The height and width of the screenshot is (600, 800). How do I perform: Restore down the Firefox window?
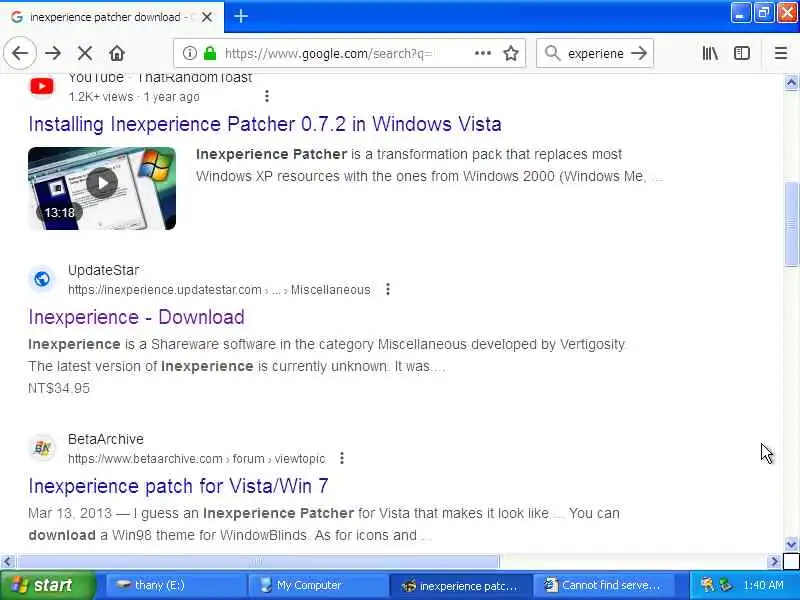point(763,13)
